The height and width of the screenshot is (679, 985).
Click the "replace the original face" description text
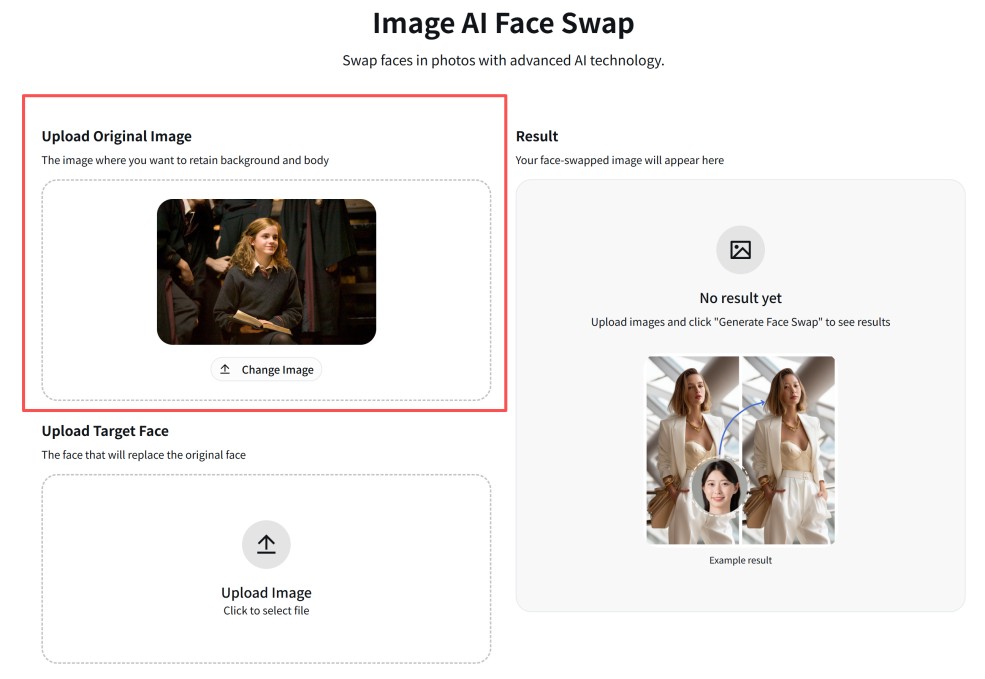pyautogui.click(x=143, y=455)
